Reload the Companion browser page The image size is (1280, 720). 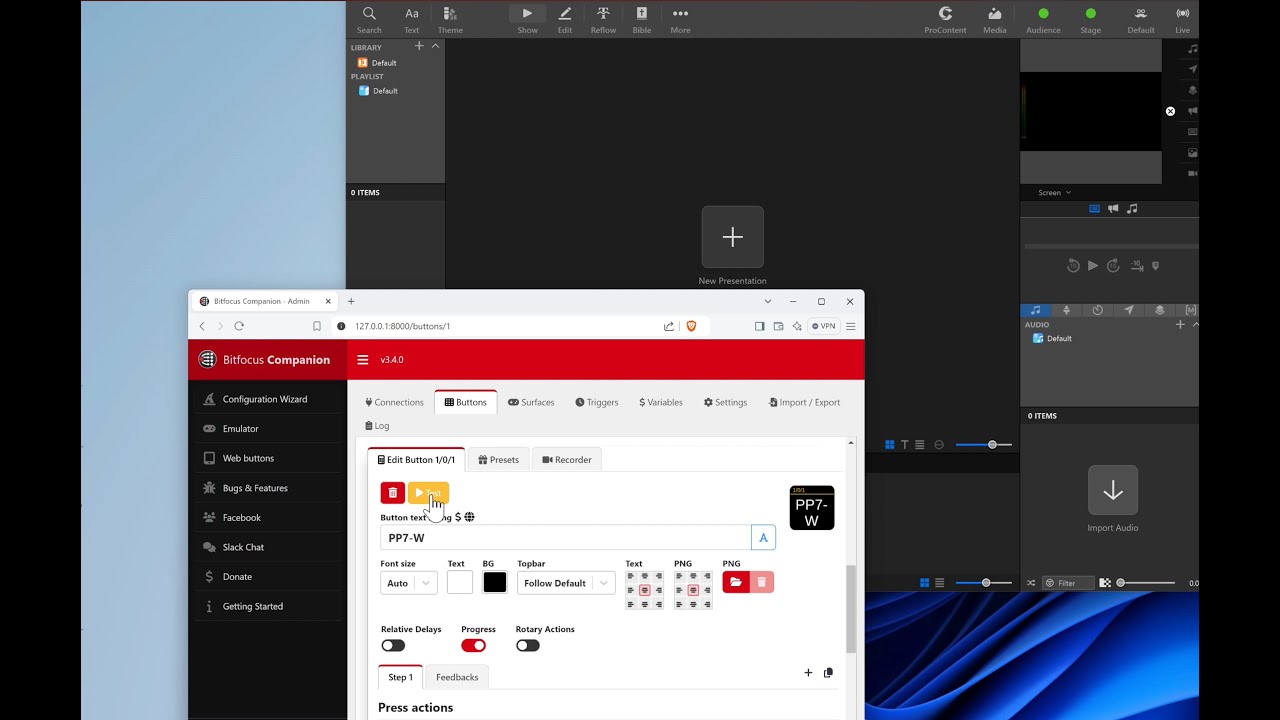239,326
